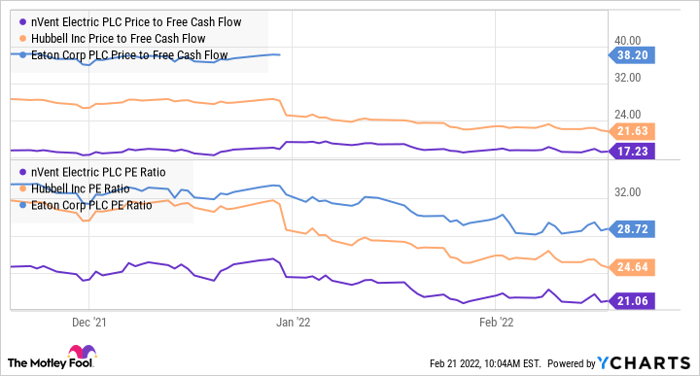Click the Jan '22 date label
This screenshot has height=376, width=700.
(293, 322)
